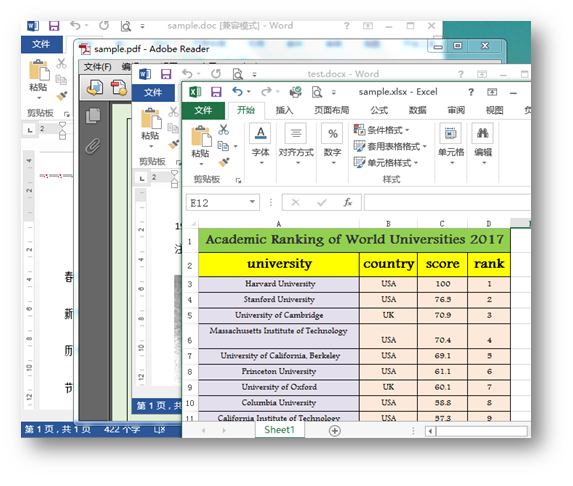The image size is (573, 486).
Task: Click score value 76.5 cell
Action: [x=442, y=300]
